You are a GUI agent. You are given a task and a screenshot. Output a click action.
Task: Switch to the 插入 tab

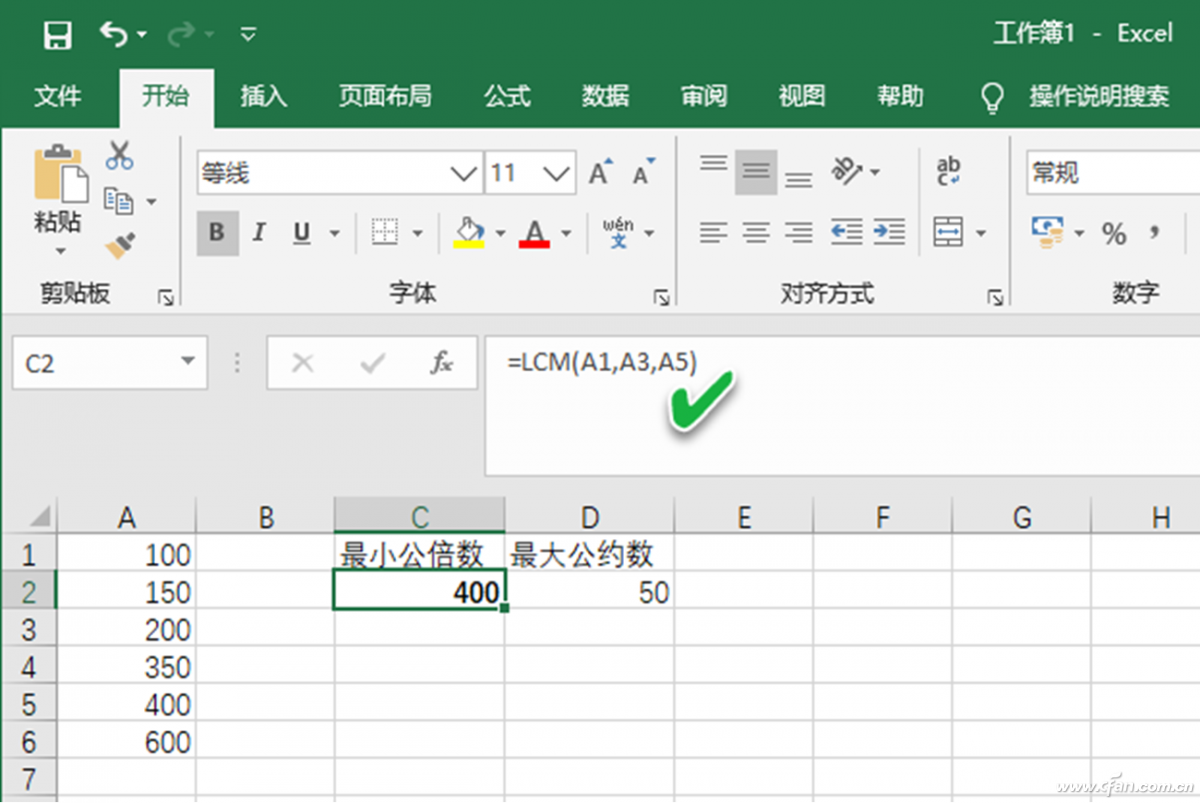tap(264, 96)
